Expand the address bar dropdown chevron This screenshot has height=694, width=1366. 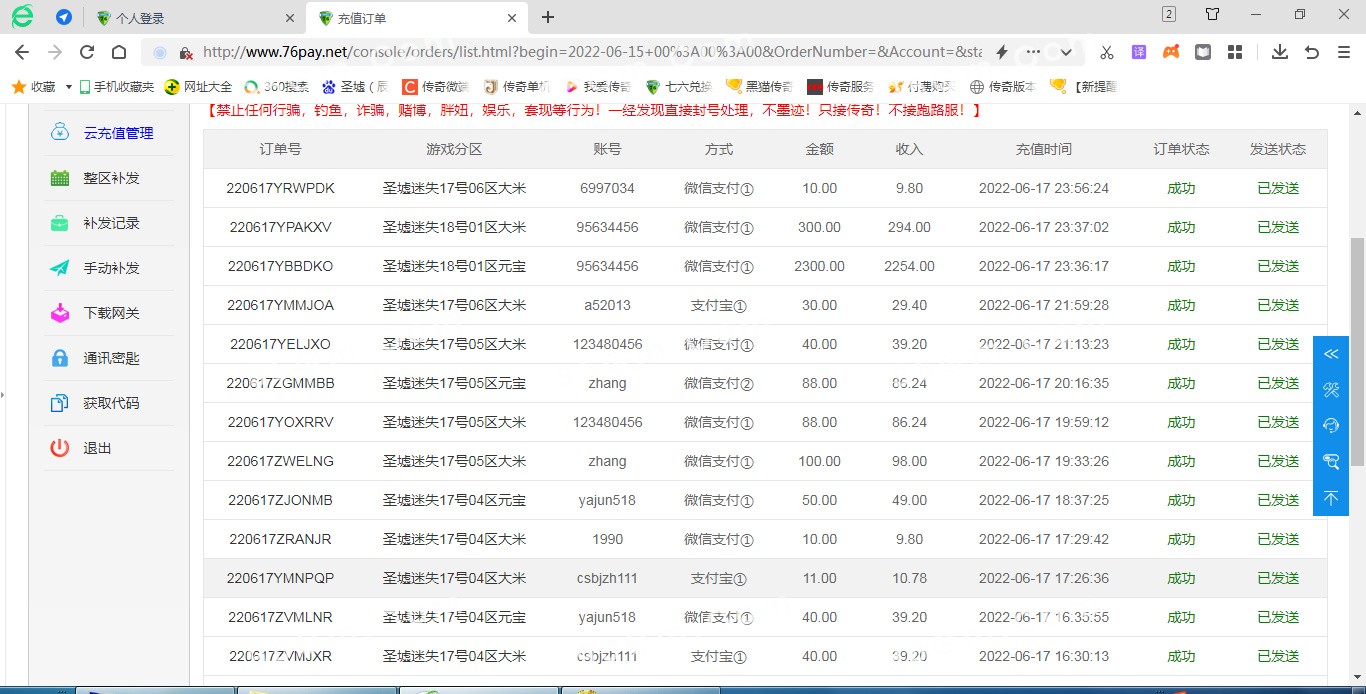1067,52
